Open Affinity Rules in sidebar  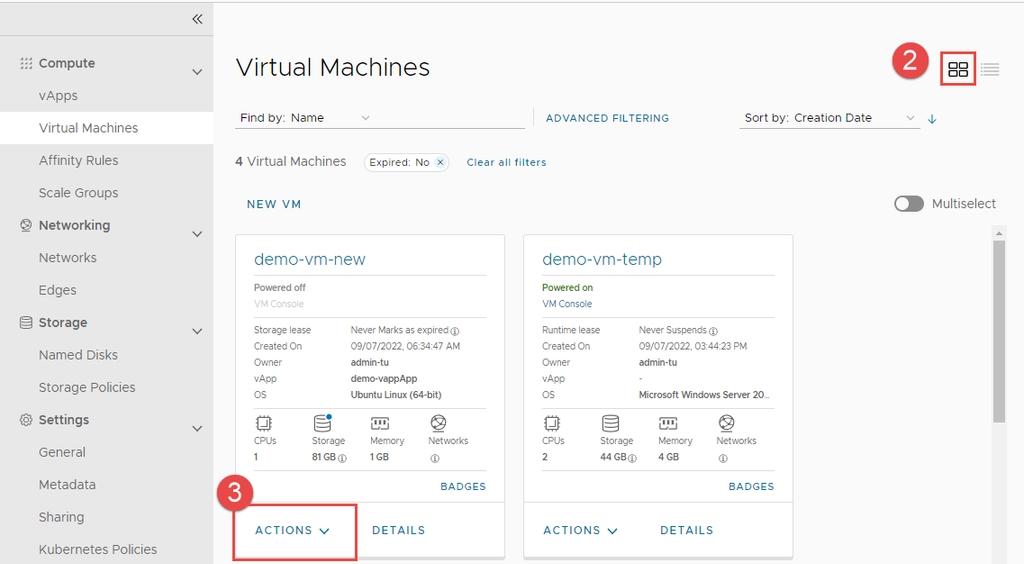(78, 160)
